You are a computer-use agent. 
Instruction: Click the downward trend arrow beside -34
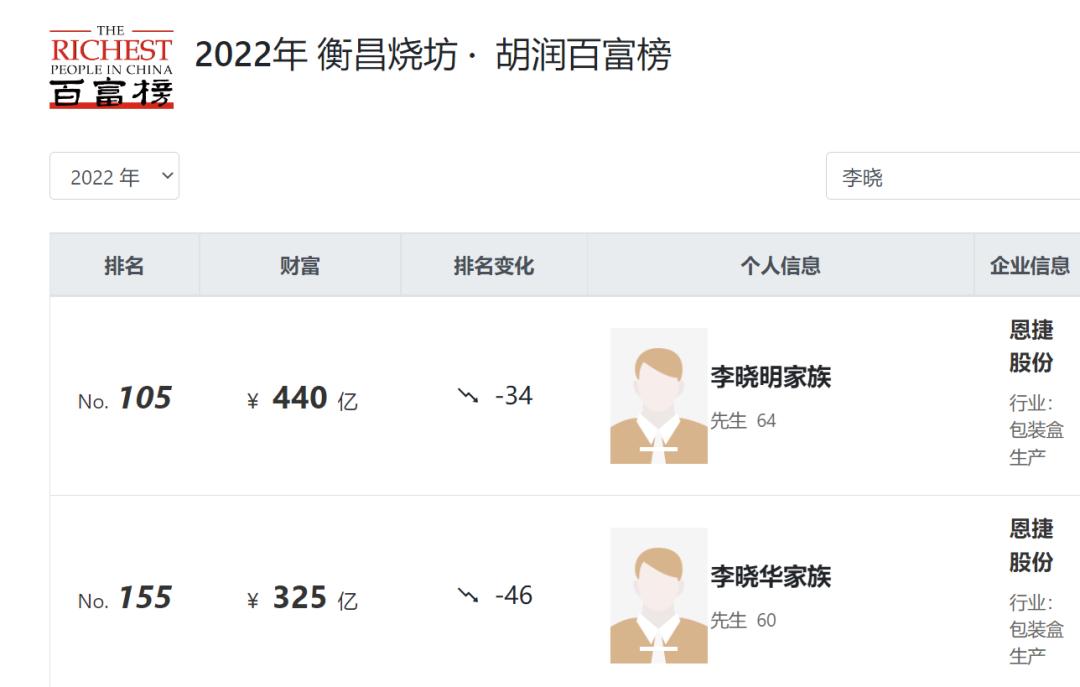468,396
